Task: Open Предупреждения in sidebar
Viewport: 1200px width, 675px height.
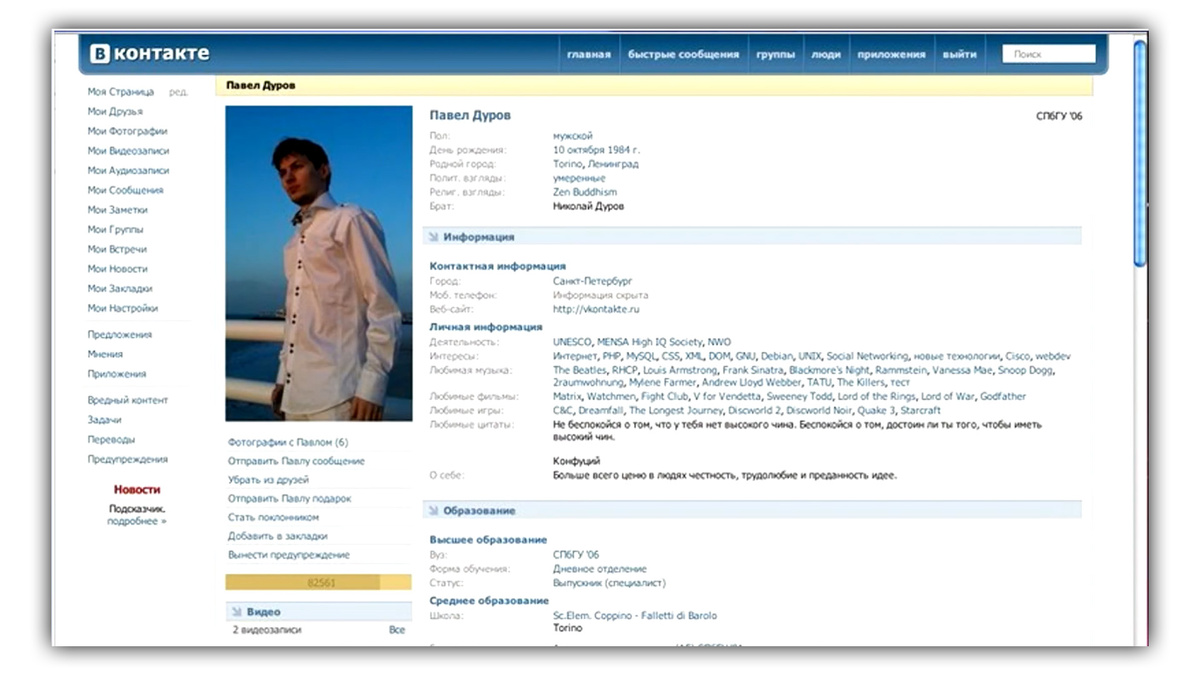Action: pos(127,459)
